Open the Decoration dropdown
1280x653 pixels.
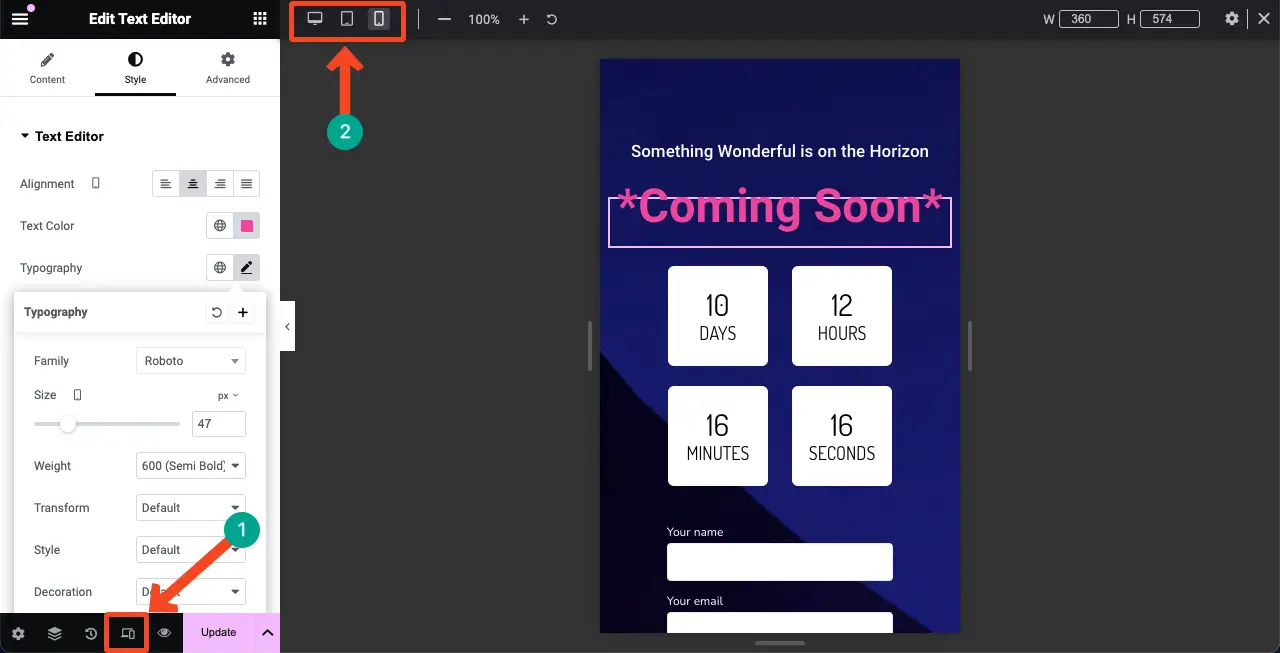tap(191, 592)
